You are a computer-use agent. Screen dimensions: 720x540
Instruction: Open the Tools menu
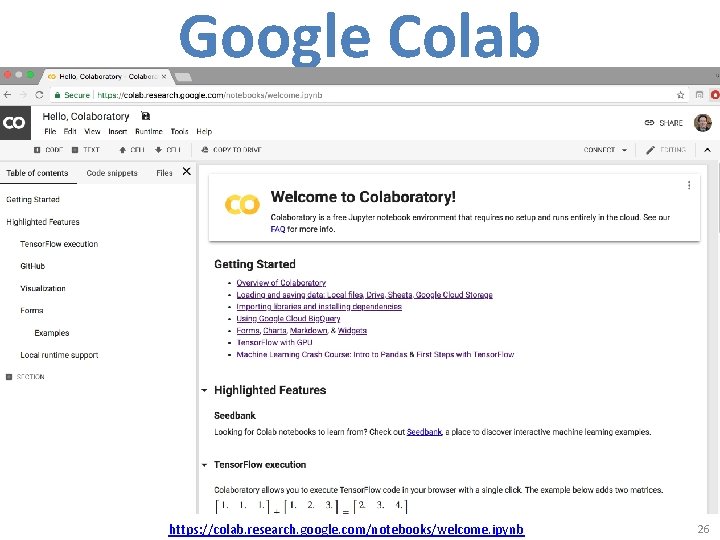pyautogui.click(x=180, y=131)
